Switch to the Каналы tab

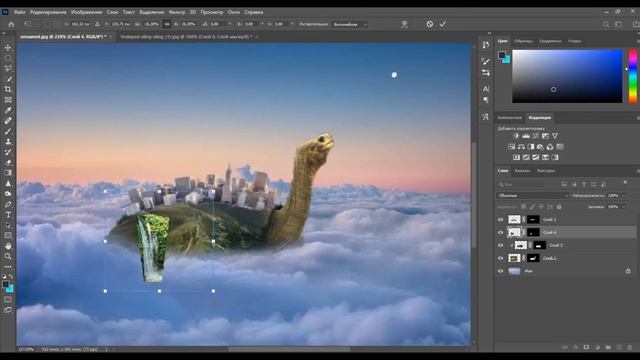(x=522, y=171)
